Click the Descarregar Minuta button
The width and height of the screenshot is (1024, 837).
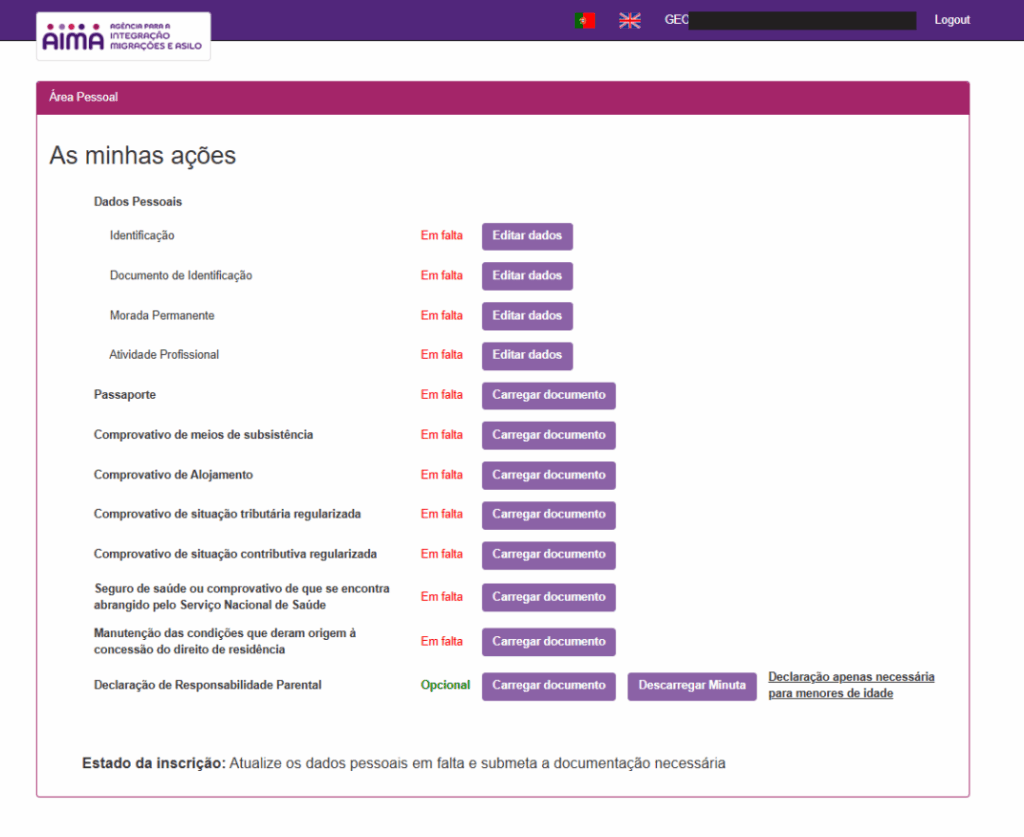pos(692,686)
